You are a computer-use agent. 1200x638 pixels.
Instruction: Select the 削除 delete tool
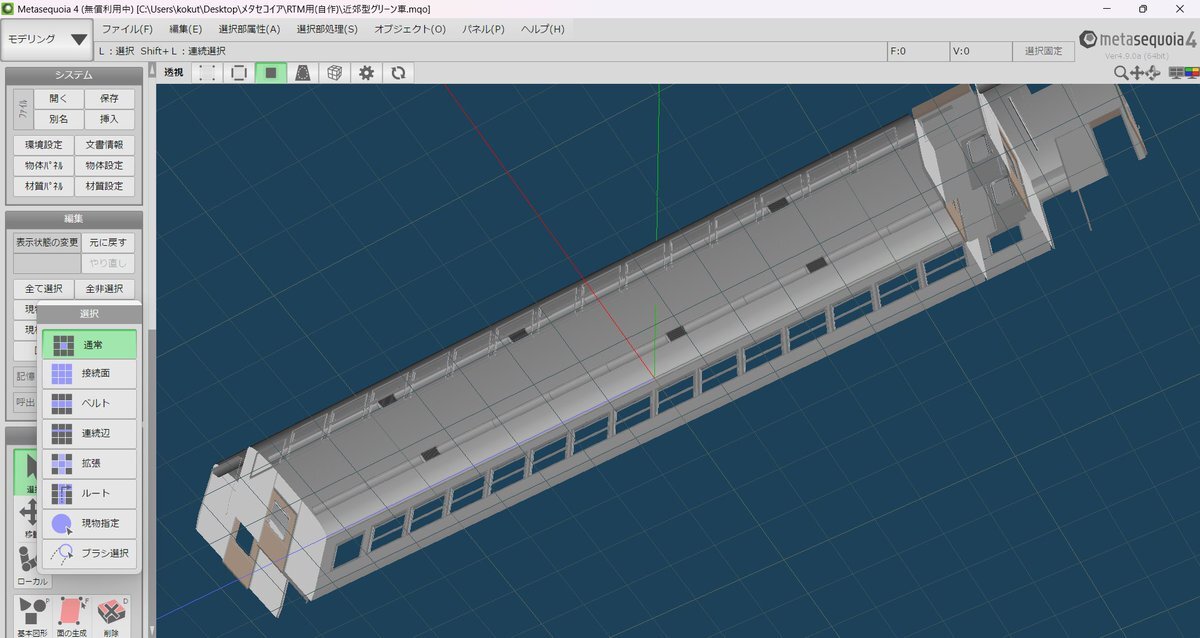point(111,617)
